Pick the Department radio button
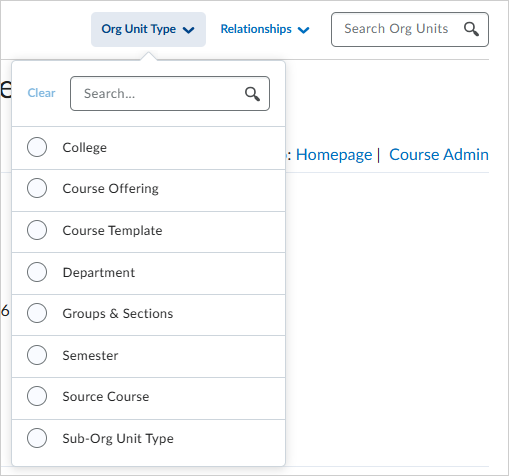The height and width of the screenshot is (476, 509). [37, 272]
